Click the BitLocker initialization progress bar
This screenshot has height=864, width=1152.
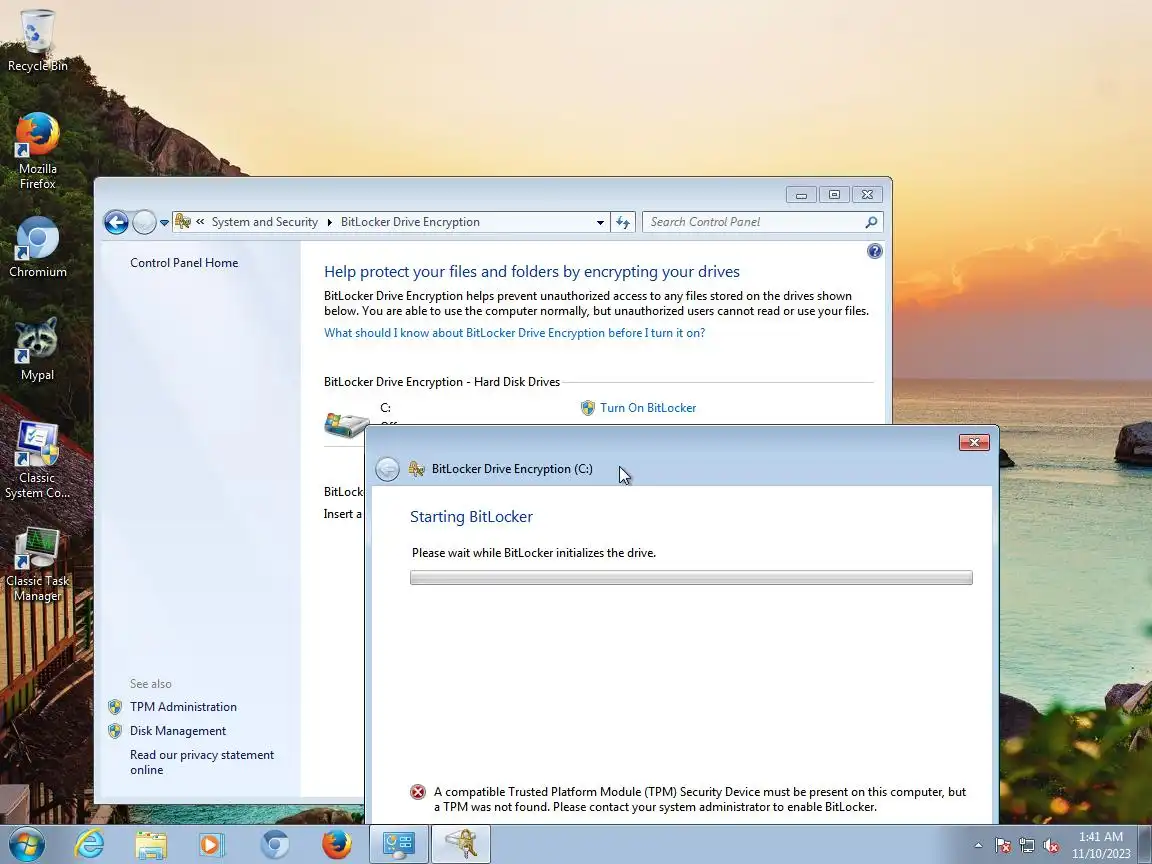[x=691, y=577]
